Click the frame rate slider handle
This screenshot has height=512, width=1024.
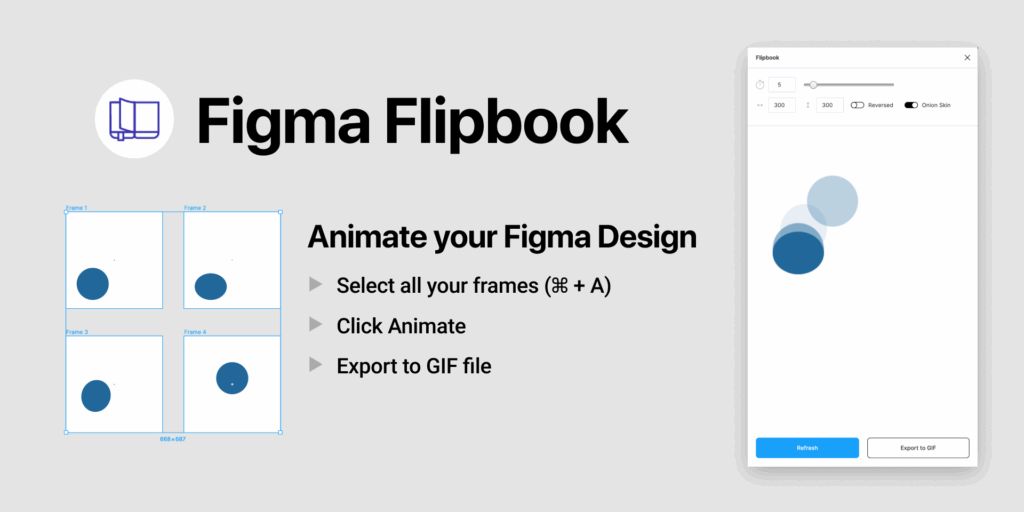814,85
